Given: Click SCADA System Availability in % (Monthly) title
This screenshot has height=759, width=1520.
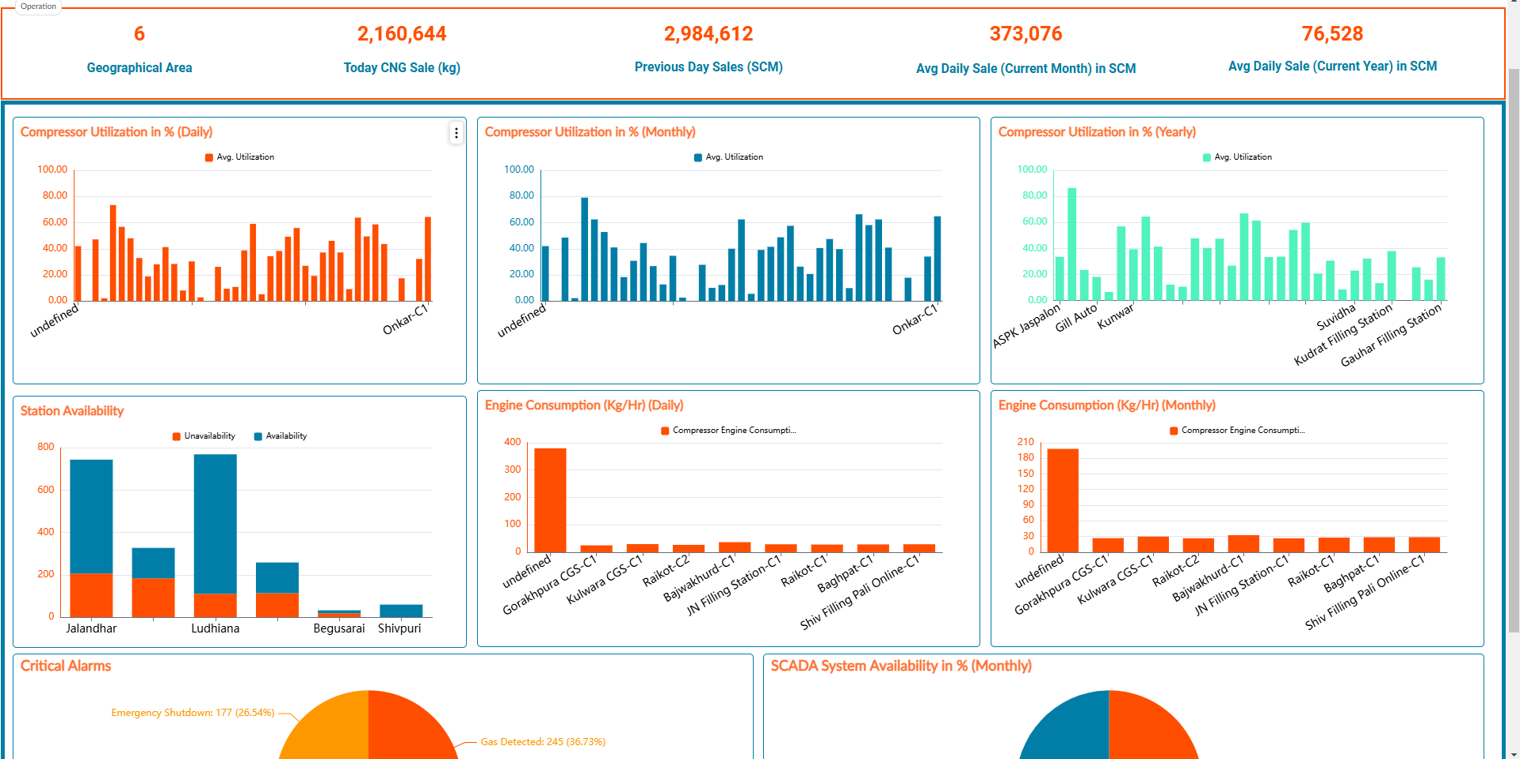Looking at the screenshot, I should click(901, 666).
